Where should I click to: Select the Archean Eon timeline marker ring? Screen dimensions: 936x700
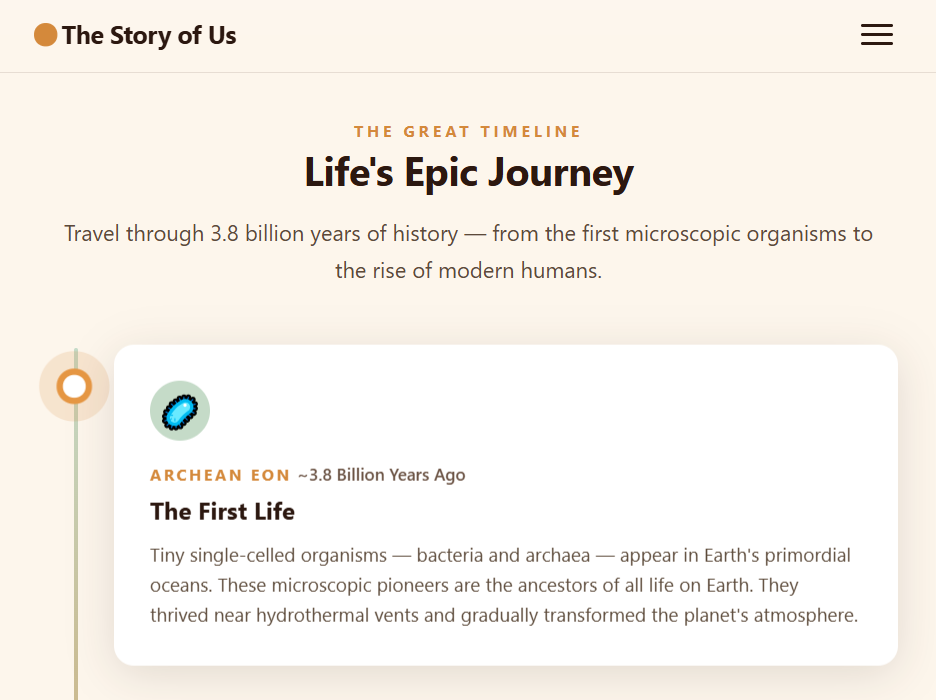[74, 386]
